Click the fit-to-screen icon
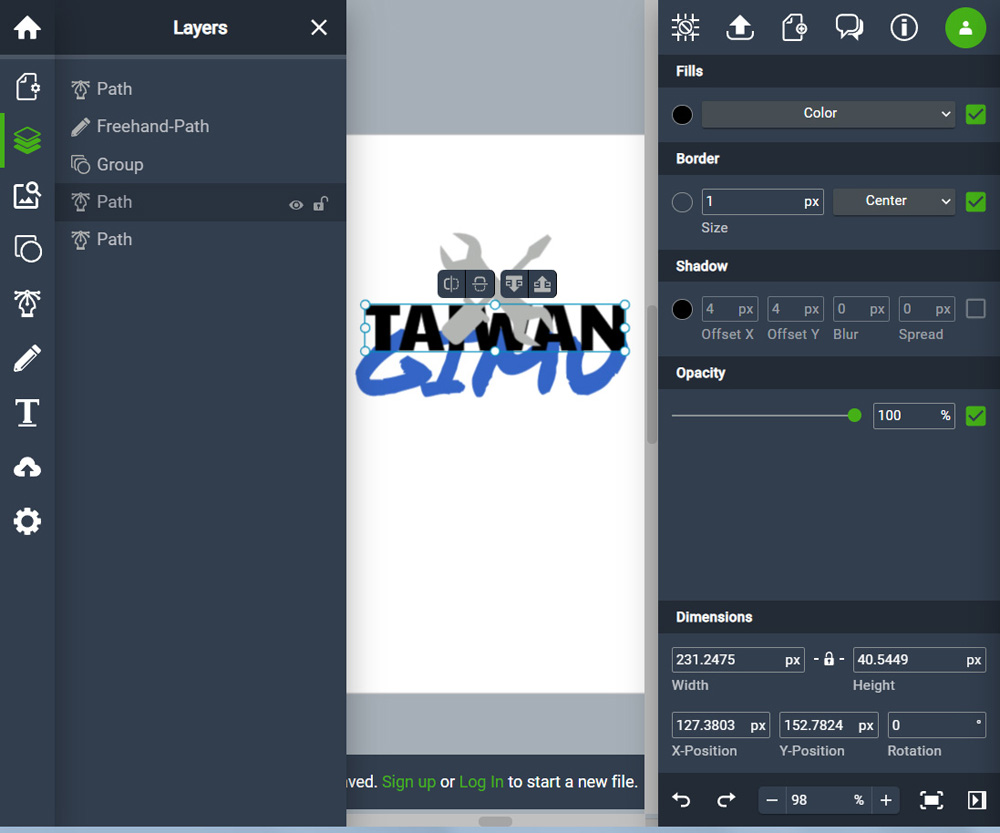The width and height of the screenshot is (1000, 833). point(931,800)
